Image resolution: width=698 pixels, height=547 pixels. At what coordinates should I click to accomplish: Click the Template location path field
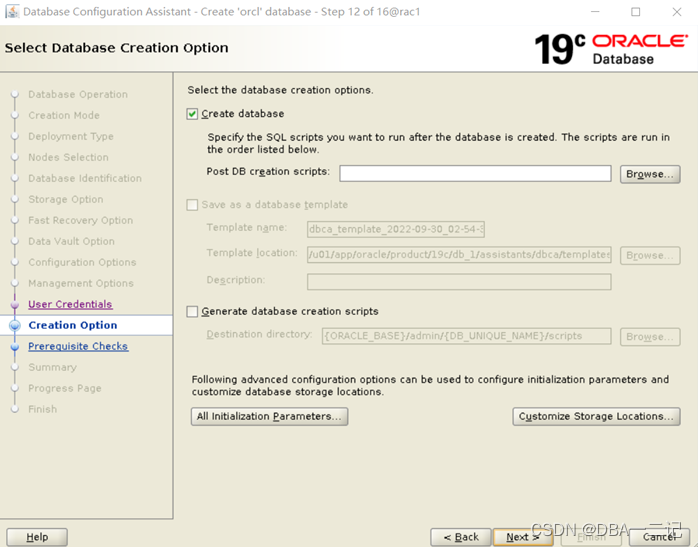tap(459, 255)
